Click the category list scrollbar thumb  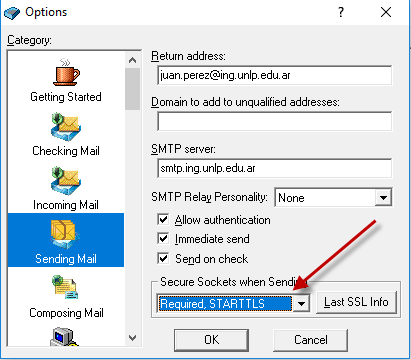(133, 89)
